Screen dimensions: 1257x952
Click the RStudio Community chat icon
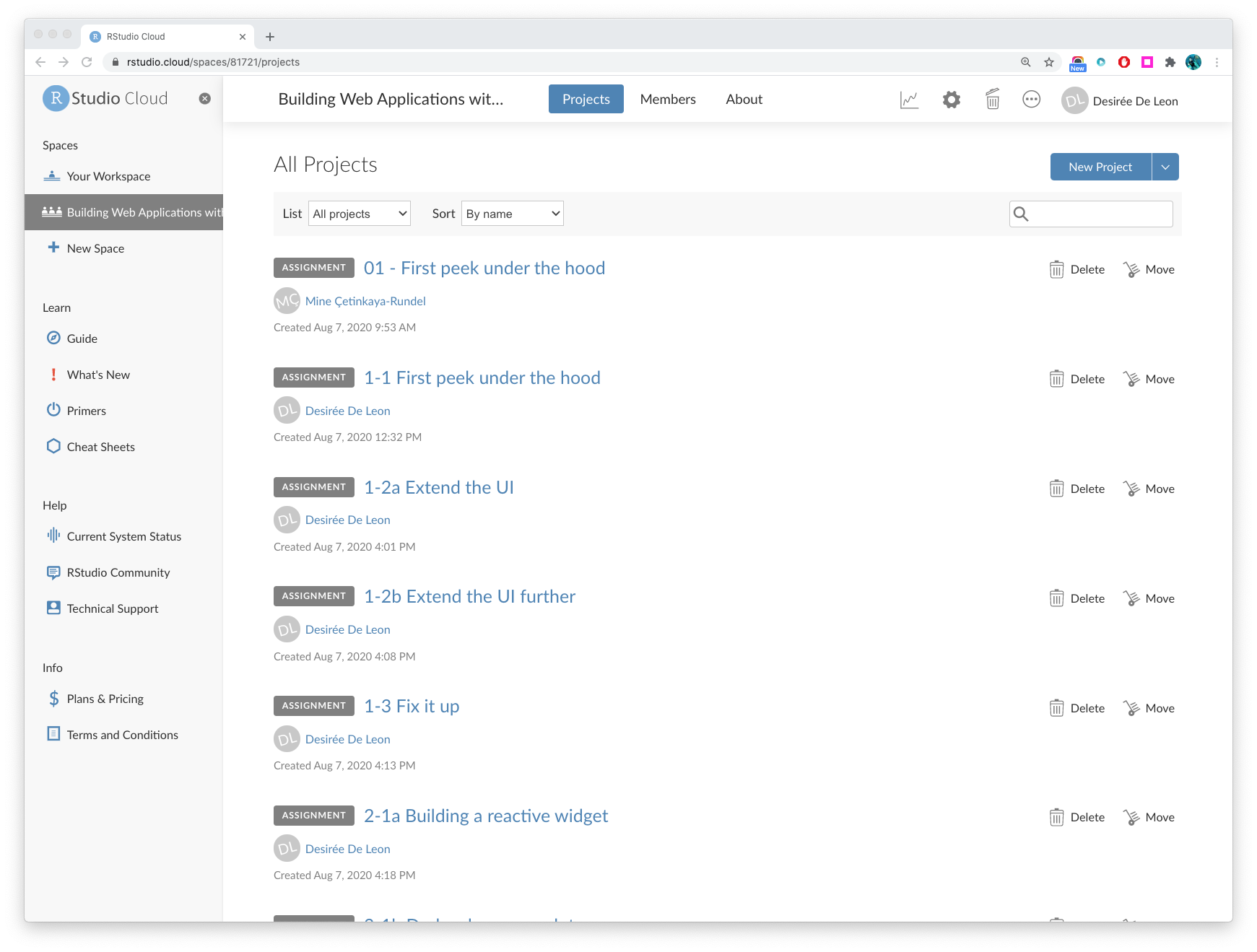pos(53,572)
